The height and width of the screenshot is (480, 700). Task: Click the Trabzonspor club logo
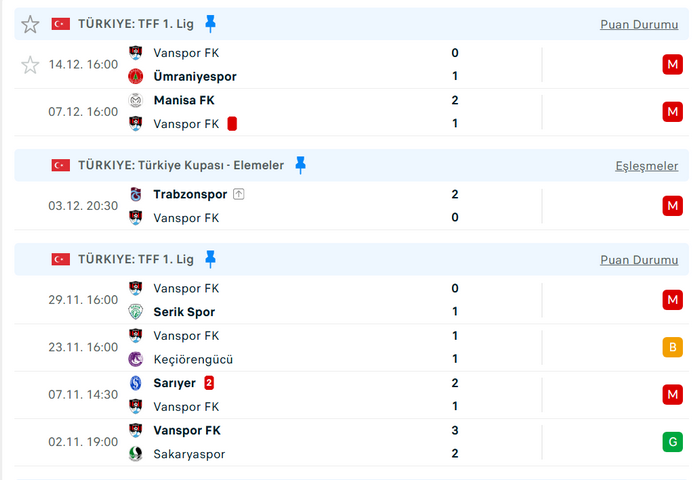point(136,194)
